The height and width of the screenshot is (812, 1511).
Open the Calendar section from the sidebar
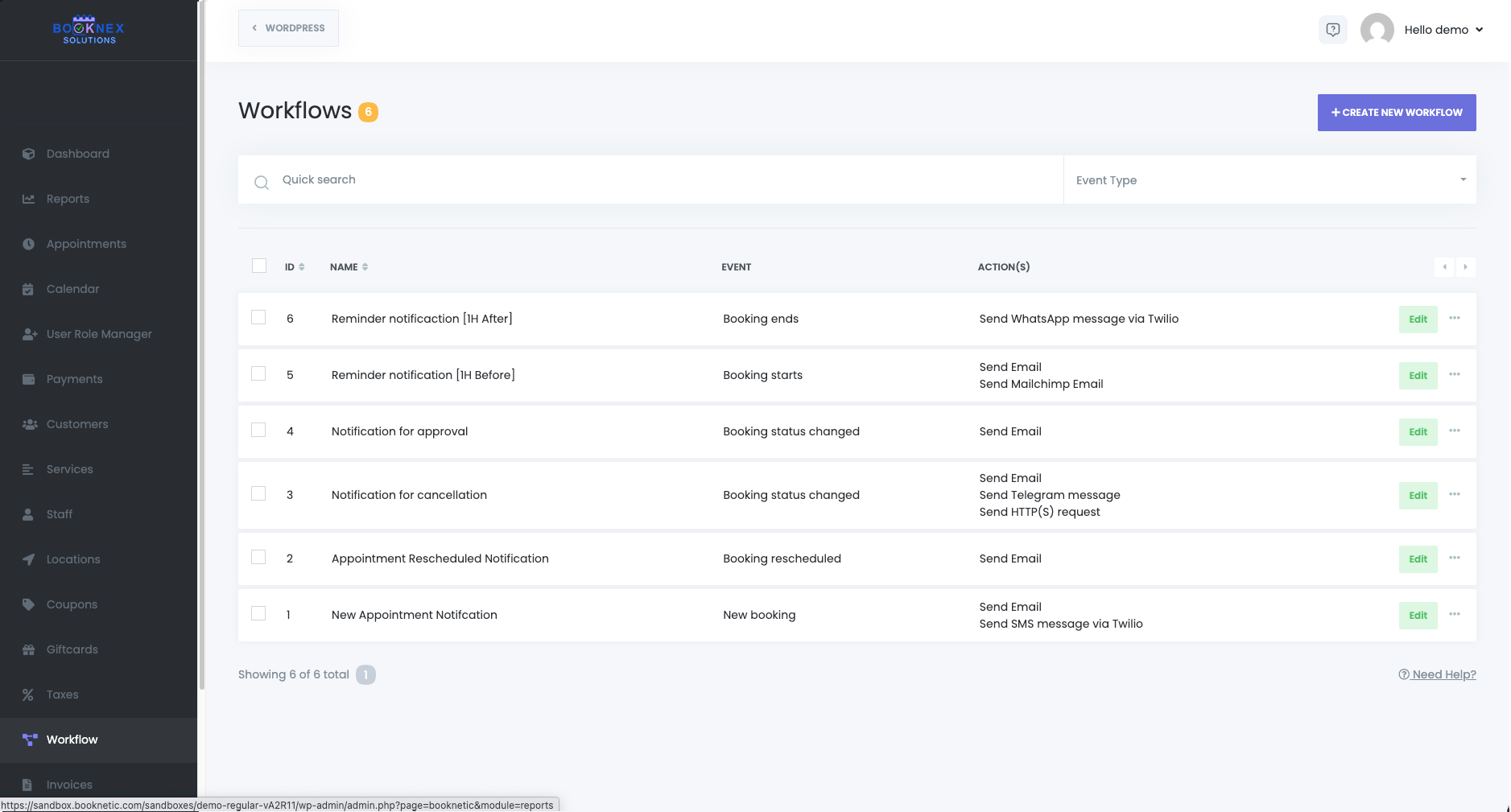tap(73, 289)
